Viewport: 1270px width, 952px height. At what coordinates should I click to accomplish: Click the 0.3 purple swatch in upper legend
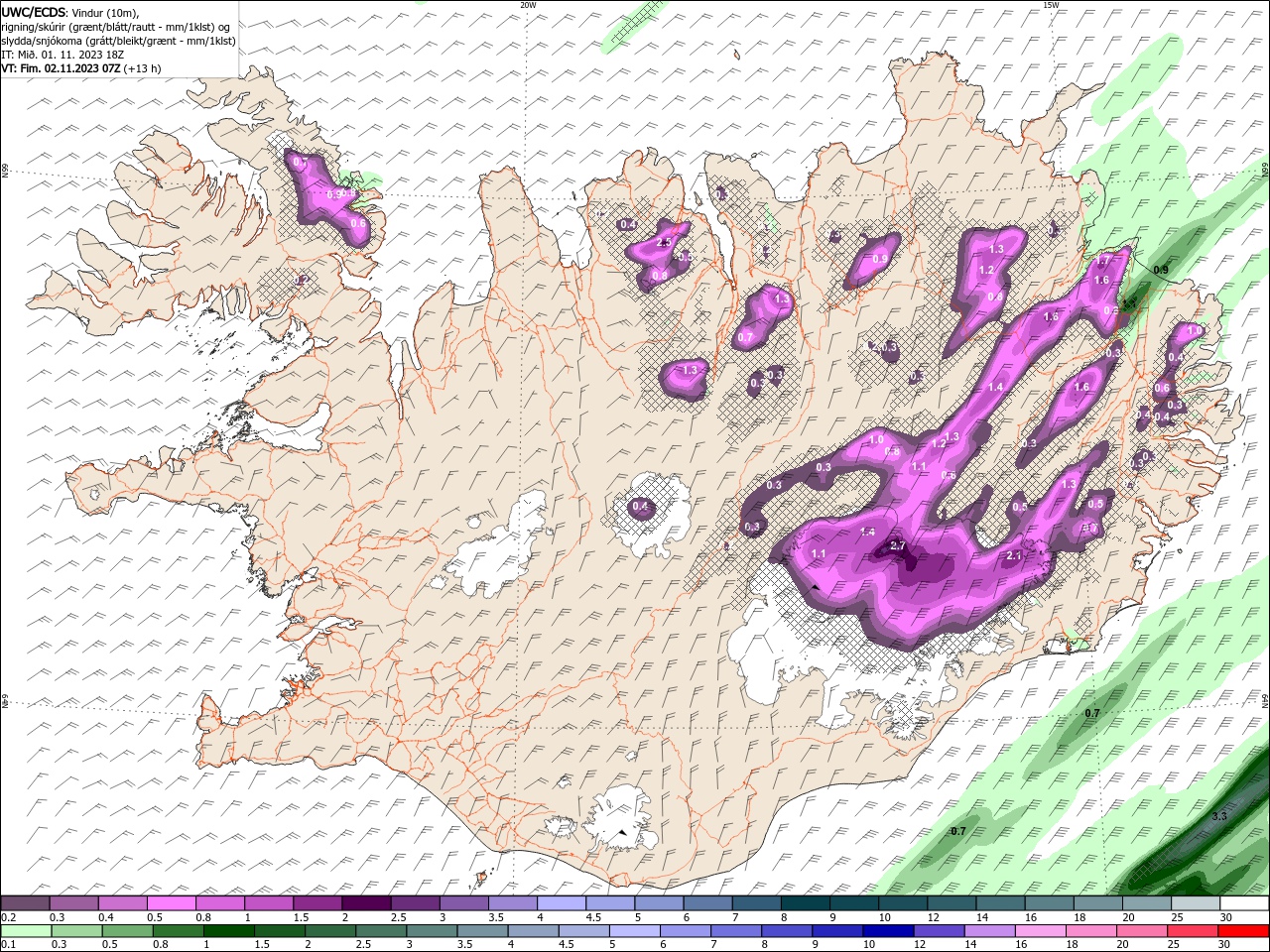pos(73,903)
